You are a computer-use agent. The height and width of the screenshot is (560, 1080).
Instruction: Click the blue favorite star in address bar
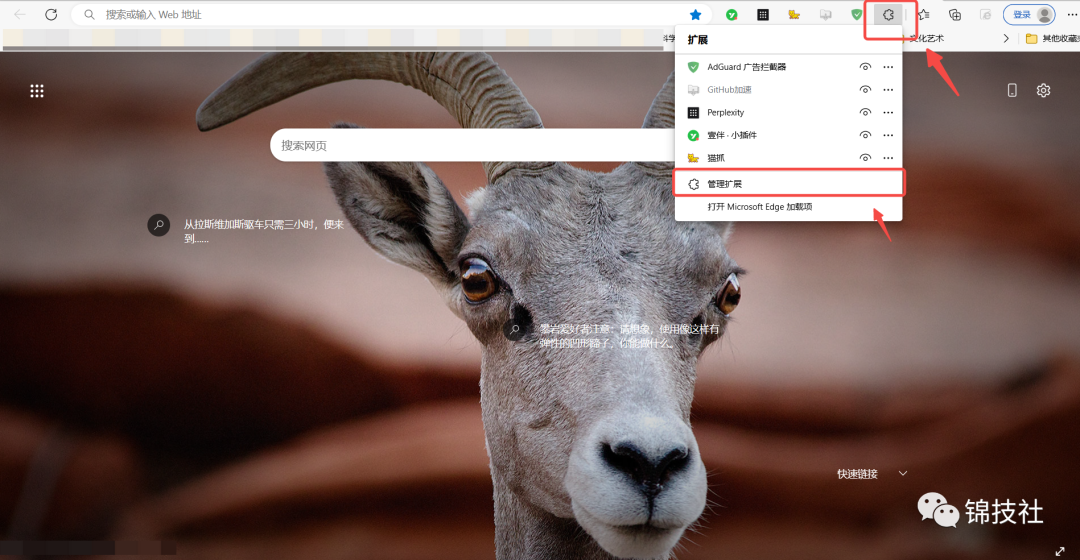point(696,15)
